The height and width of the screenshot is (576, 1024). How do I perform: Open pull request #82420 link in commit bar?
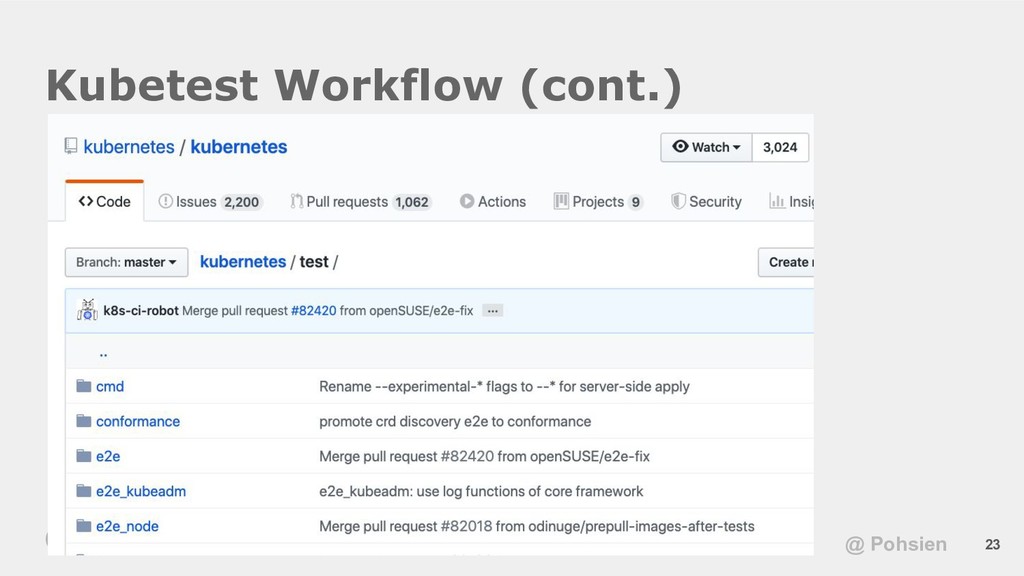pyautogui.click(x=313, y=311)
